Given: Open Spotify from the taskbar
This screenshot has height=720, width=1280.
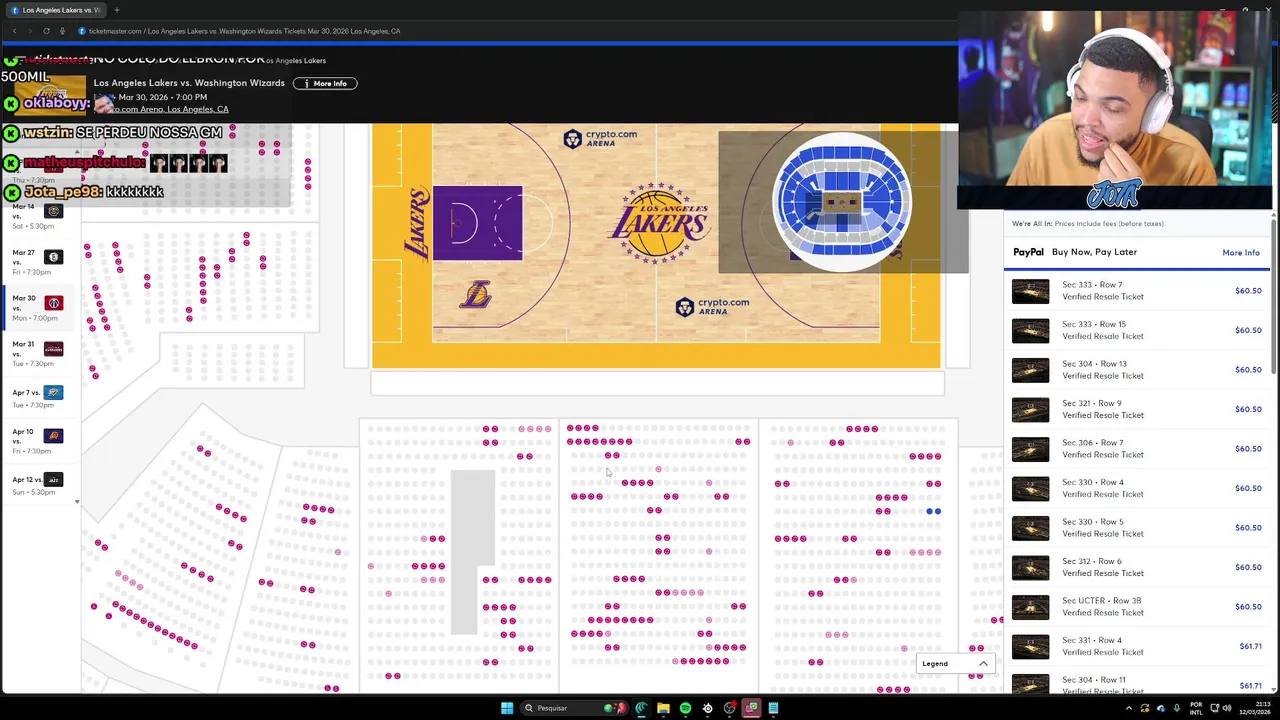Looking at the screenshot, I should coord(685,708).
